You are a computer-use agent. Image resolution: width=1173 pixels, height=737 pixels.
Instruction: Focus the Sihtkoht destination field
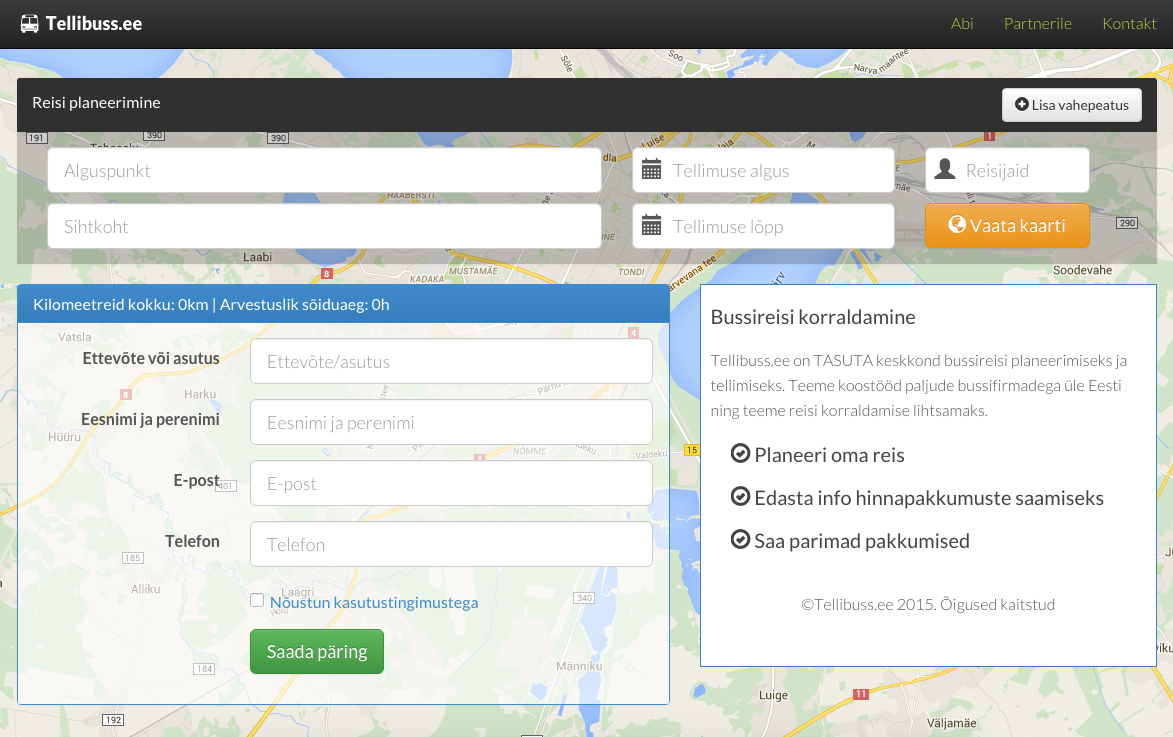click(x=324, y=227)
